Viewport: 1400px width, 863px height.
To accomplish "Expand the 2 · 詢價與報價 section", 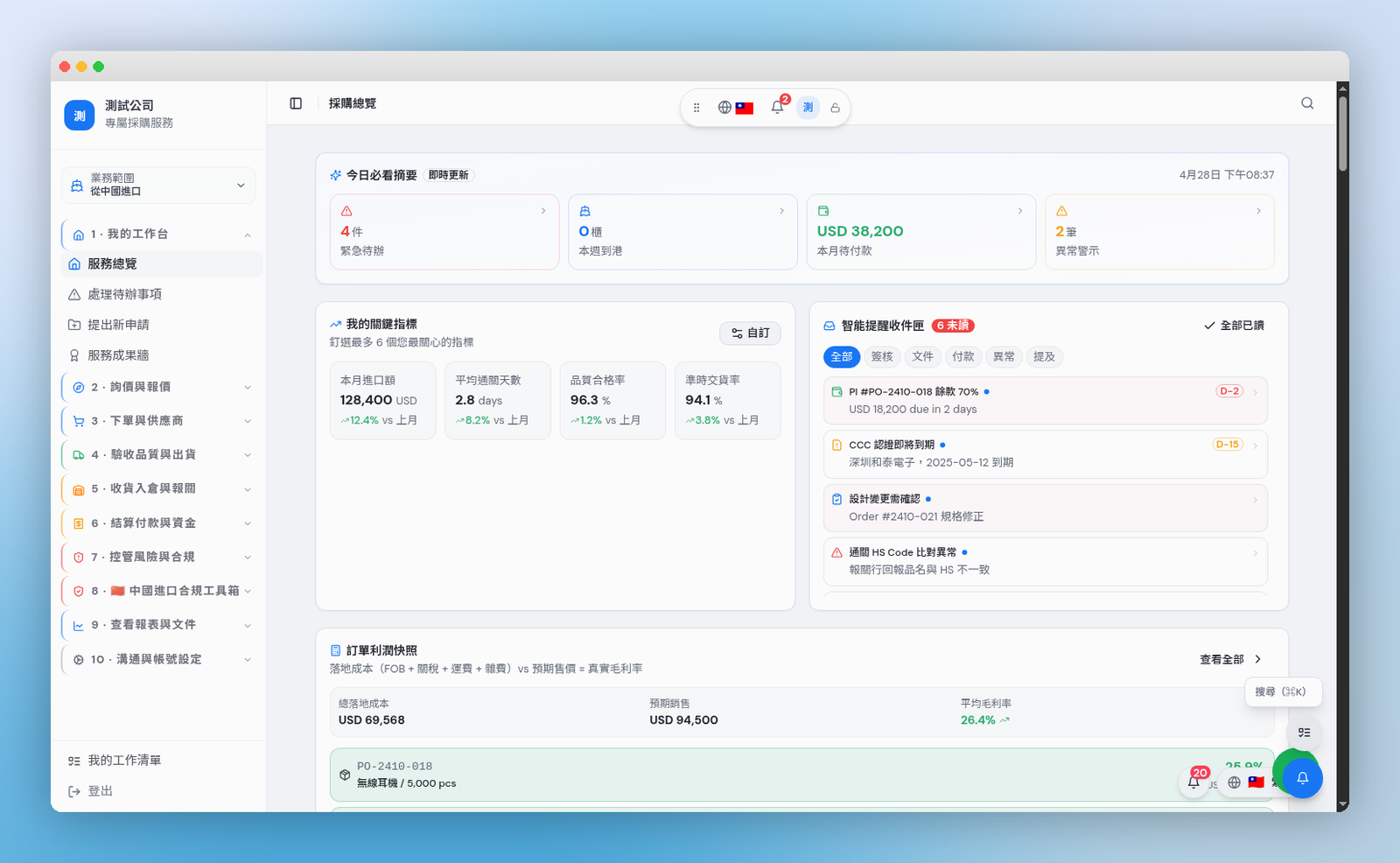I will (x=158, y=387).
